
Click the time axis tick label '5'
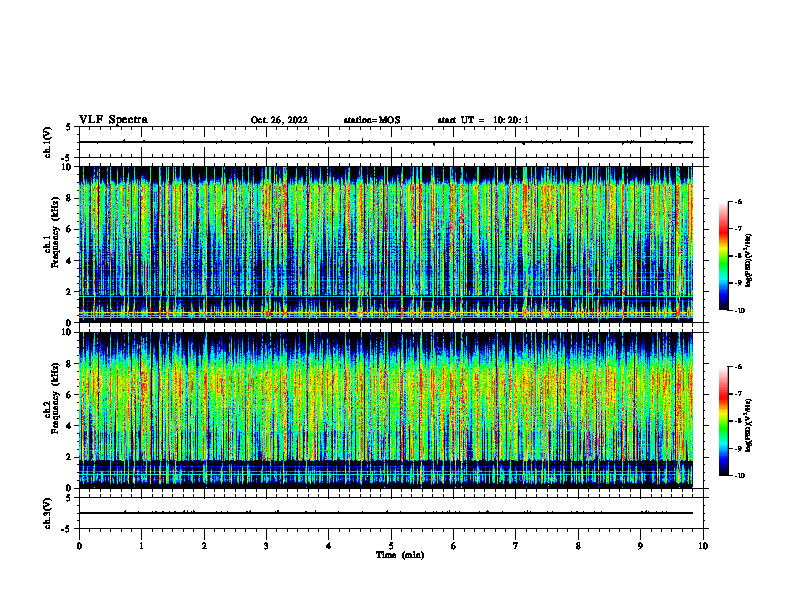click(x=391, y=546)
